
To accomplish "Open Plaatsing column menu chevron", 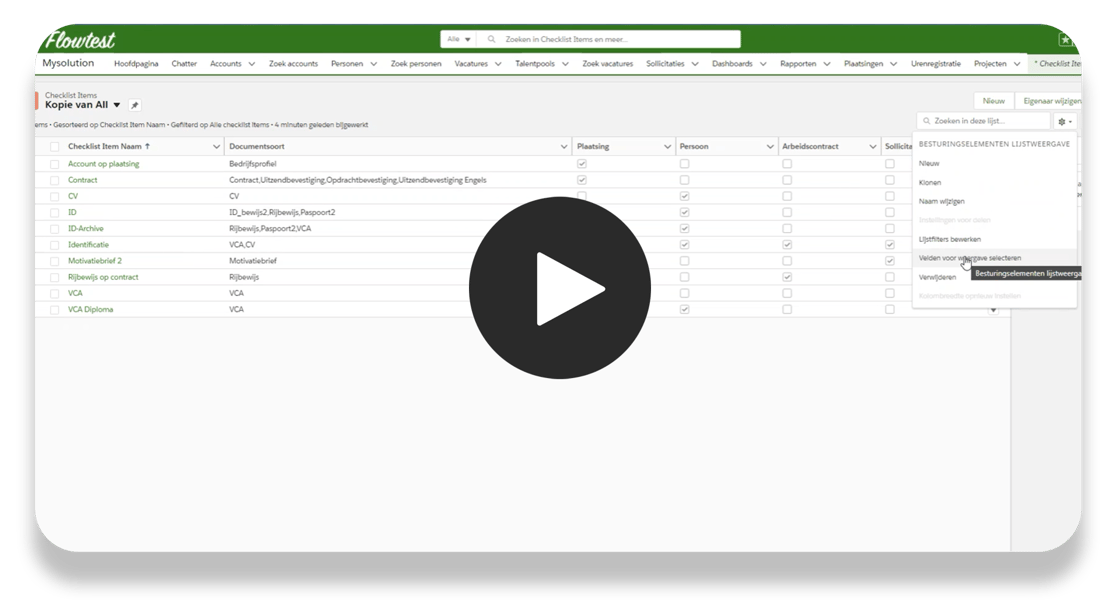I will (667, 146).
